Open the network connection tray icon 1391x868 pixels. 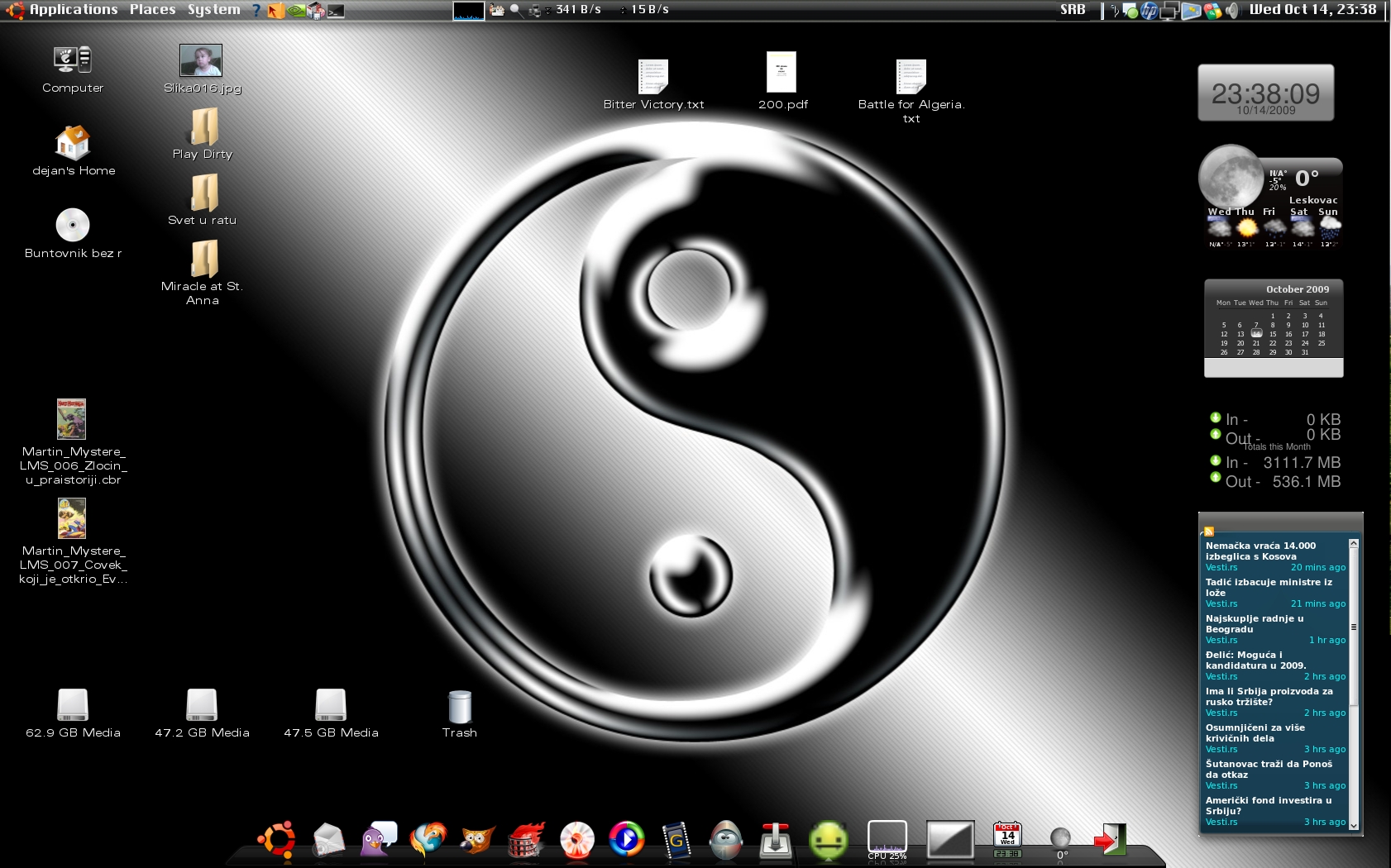[1169, 11]
